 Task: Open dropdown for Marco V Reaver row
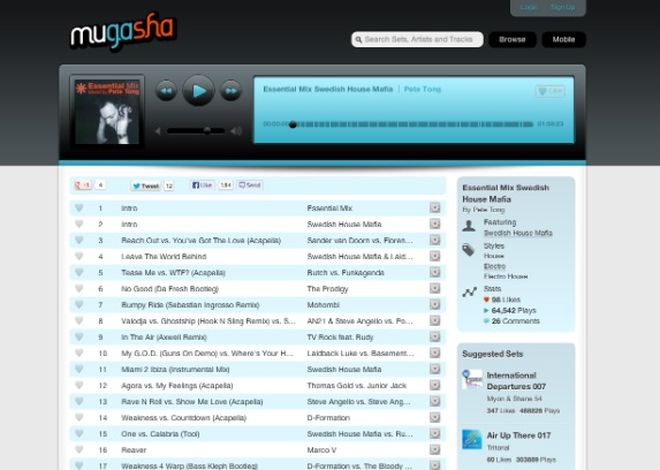[x=435, y=449]
